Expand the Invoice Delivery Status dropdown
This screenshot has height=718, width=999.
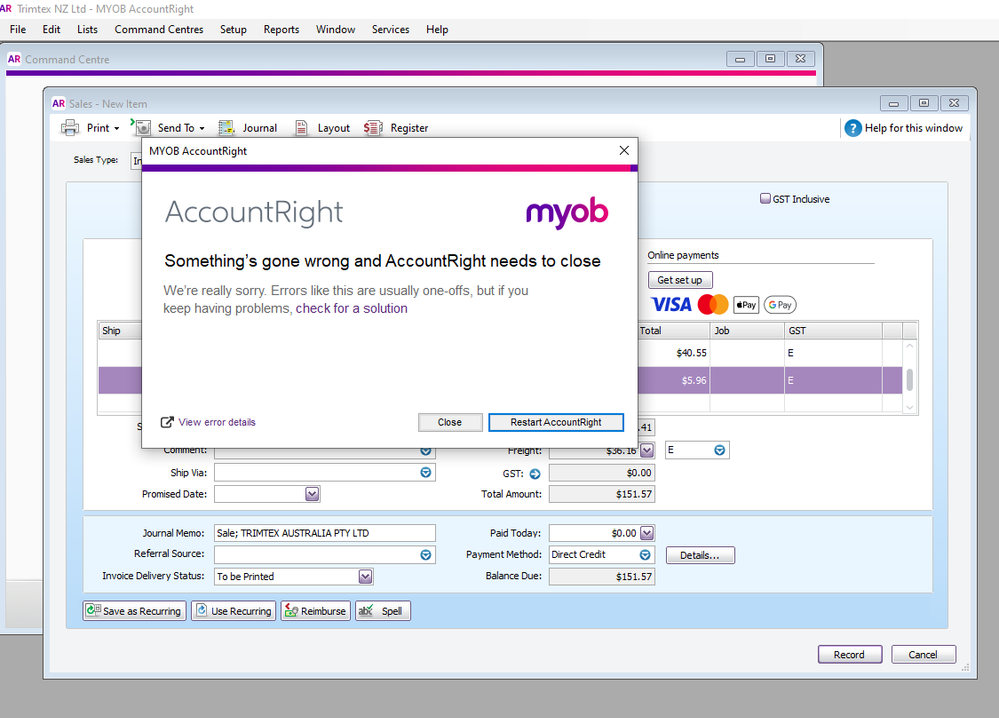coord(366,577)
